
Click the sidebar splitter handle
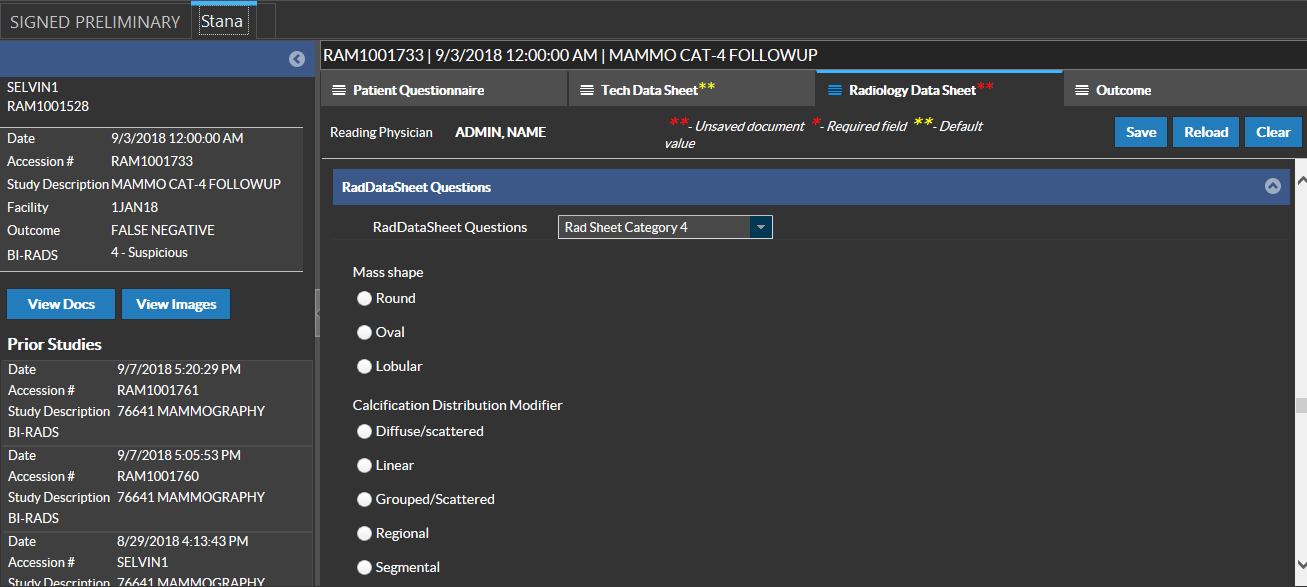[x=317, y=314]
